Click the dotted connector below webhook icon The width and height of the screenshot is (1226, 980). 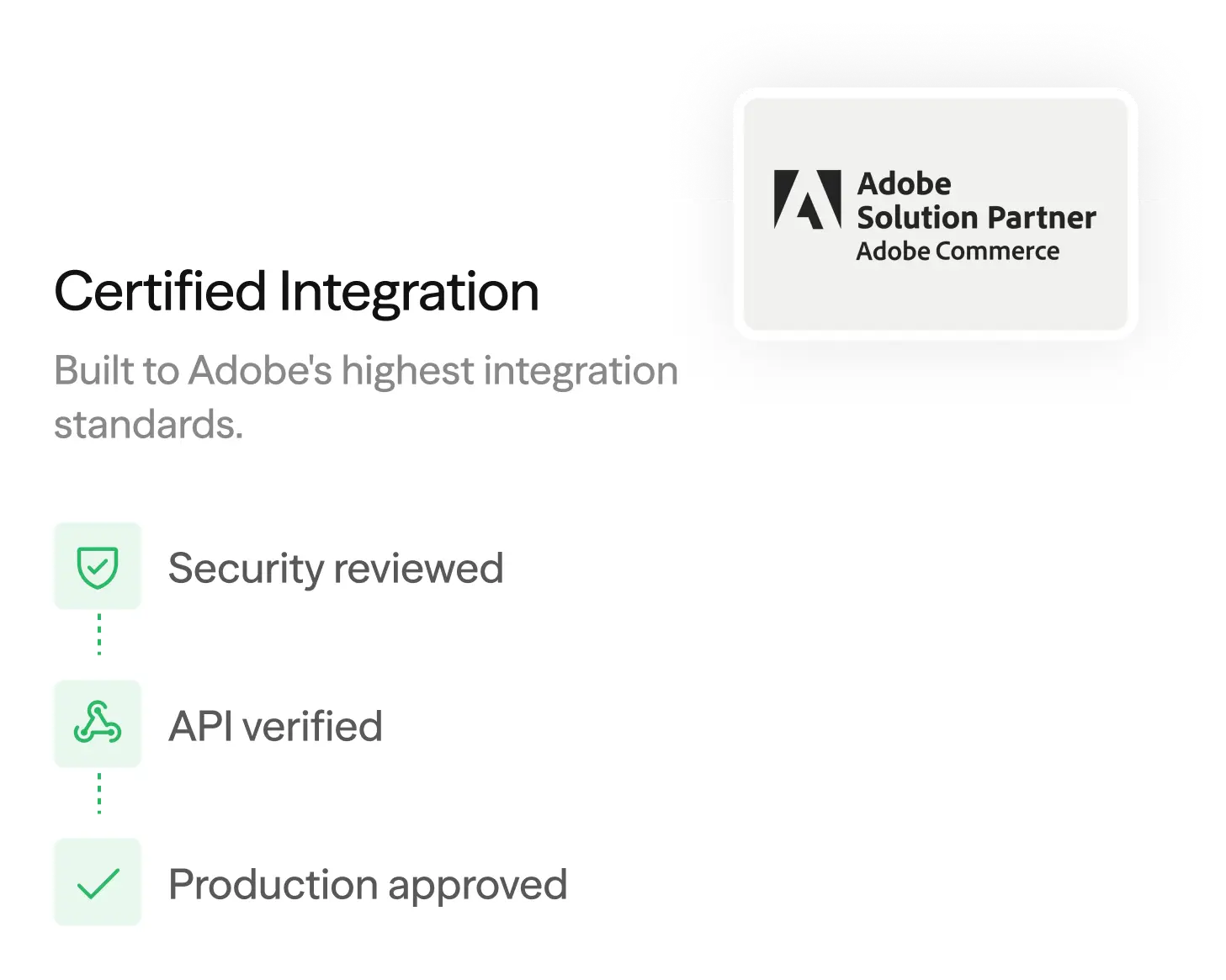pyautogui.click(x=99, y=793)
